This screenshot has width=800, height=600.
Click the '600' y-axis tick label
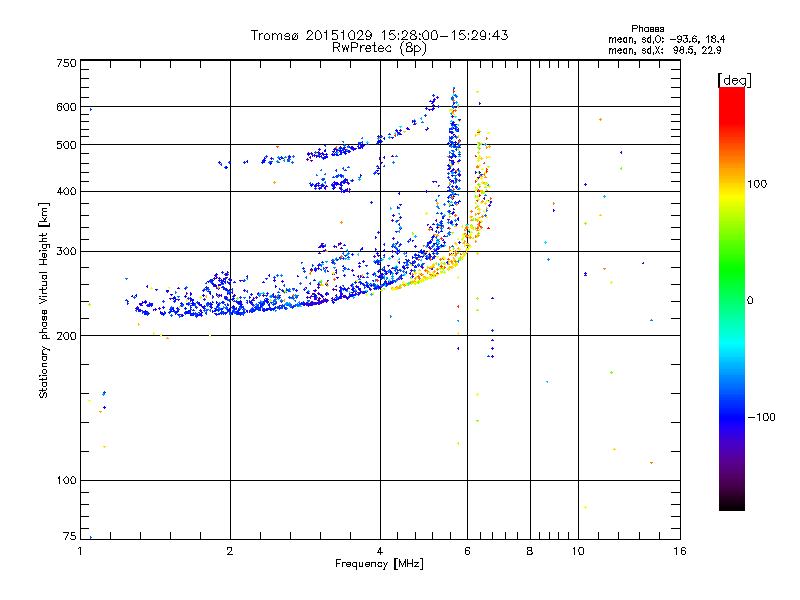pos(66,107)
